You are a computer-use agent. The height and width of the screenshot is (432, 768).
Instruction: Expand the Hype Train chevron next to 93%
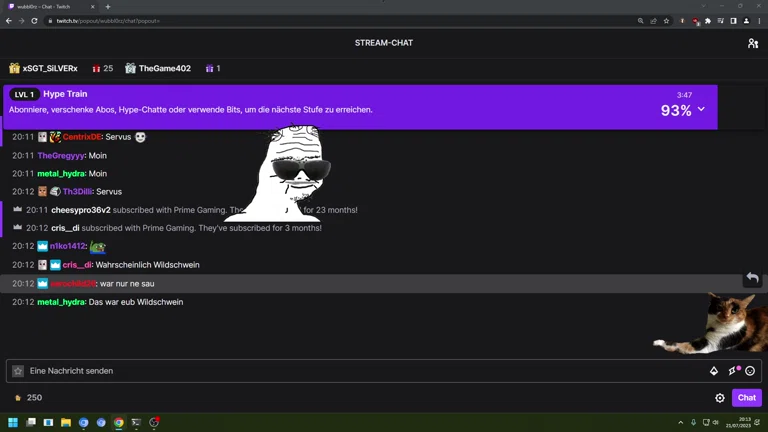[x=701, y=110]
